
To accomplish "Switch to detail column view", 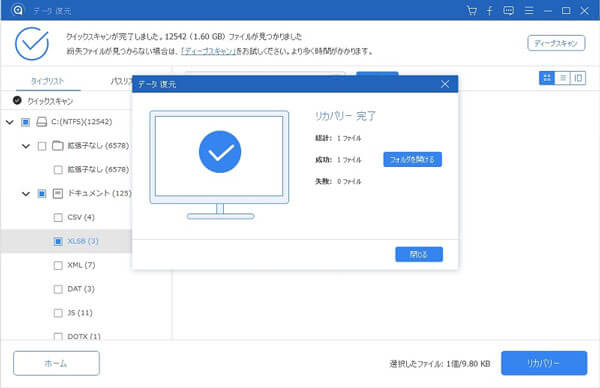I will [578, 78].
